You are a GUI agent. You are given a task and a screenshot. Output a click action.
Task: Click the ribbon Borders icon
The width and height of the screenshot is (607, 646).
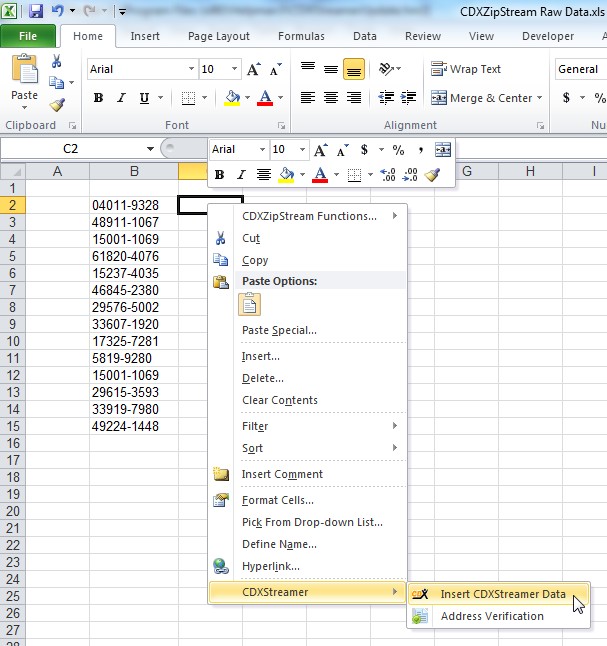[x=188, y=98]
